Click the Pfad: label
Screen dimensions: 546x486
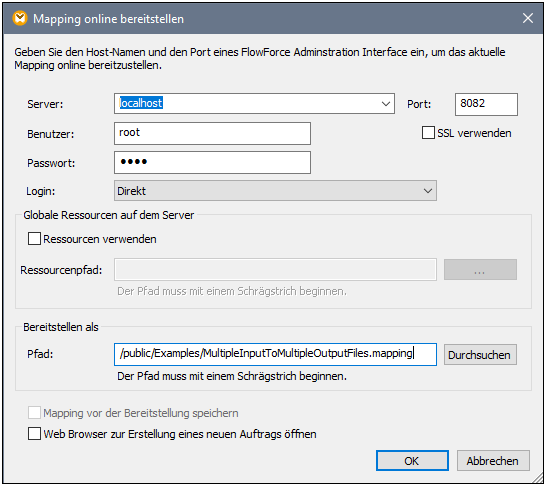point(40,354)
